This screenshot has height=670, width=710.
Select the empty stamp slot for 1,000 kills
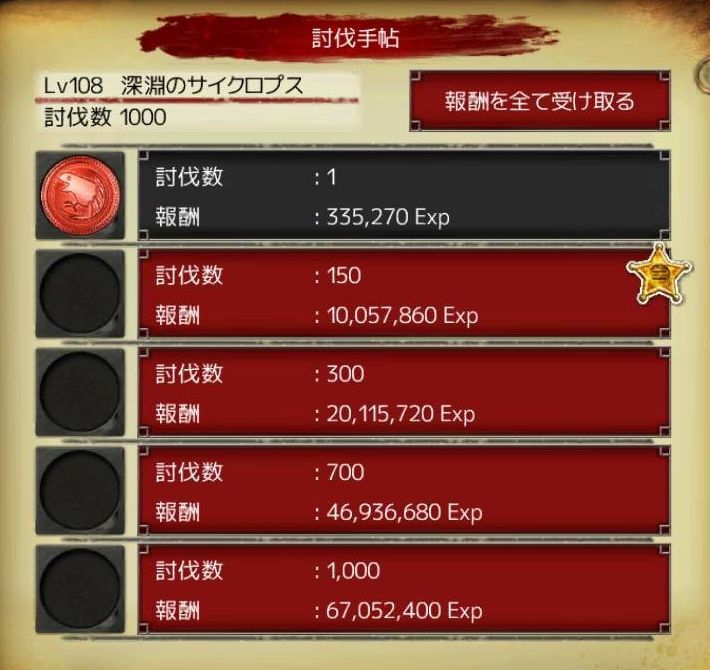[x=80, y=589]
